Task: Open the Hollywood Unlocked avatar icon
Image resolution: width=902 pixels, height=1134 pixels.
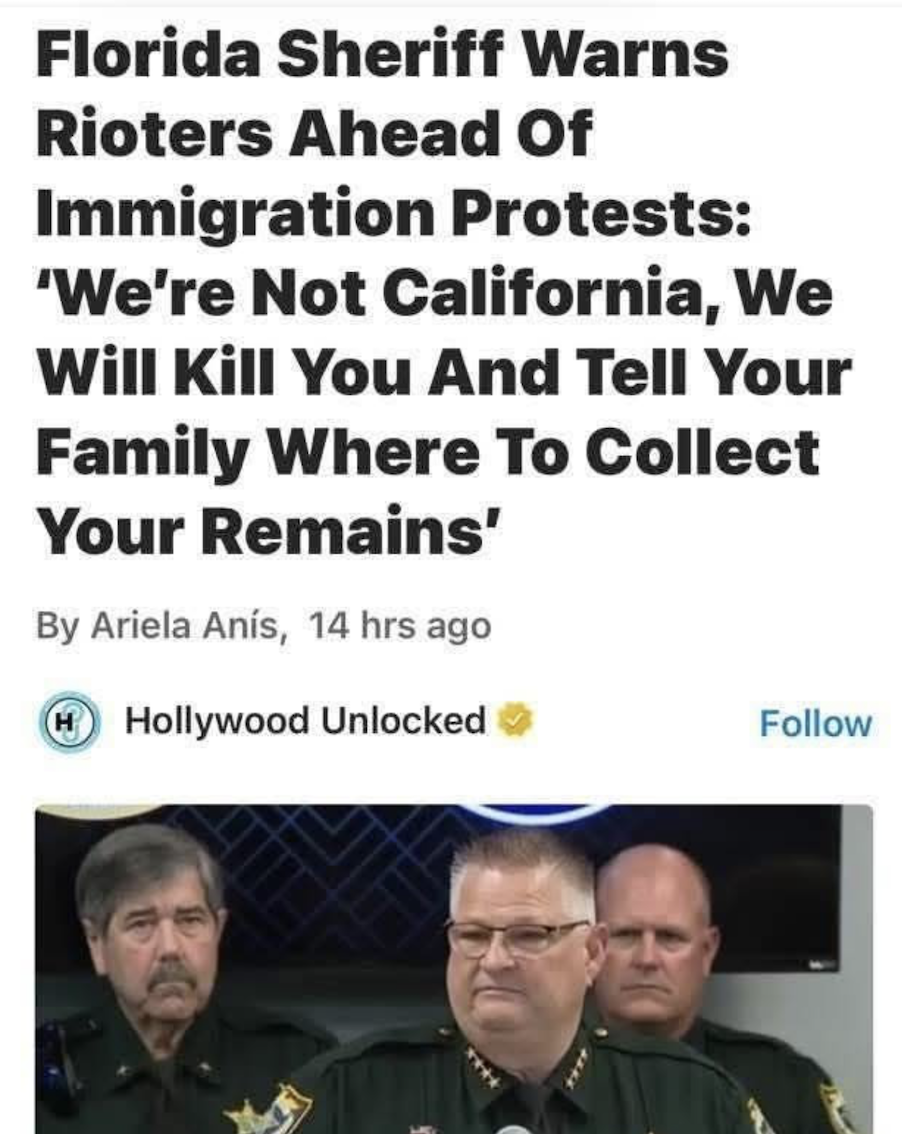Action: [x=68, y=721]
